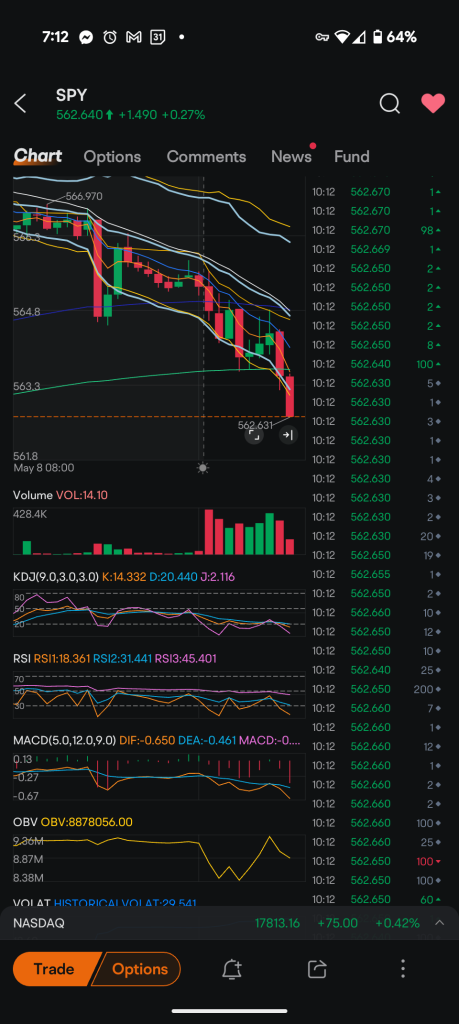Open the Comments tab
Viewport: 459px width, 1024px height.
(206, 157)
